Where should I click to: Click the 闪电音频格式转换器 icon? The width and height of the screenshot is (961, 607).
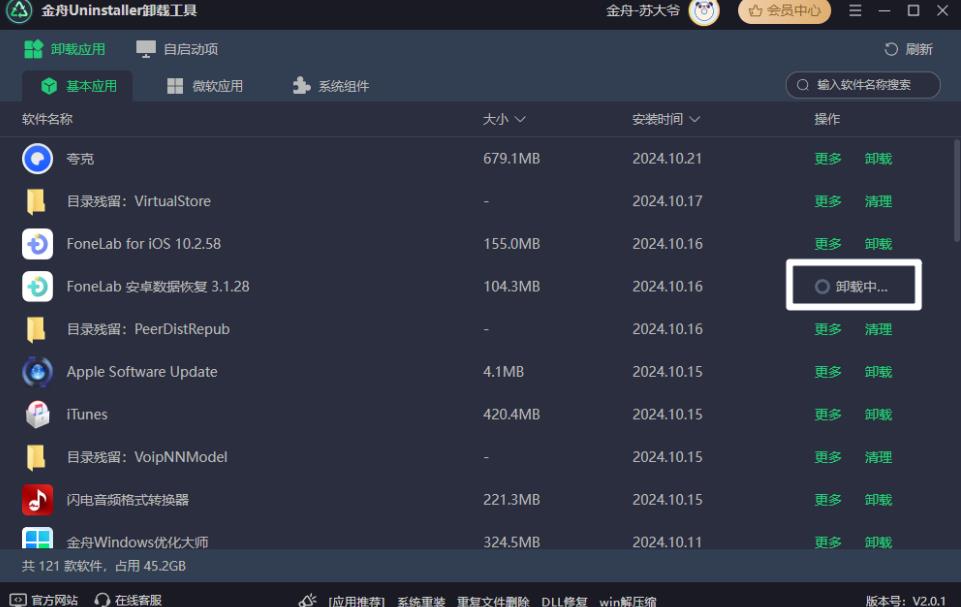pos(37,500)
